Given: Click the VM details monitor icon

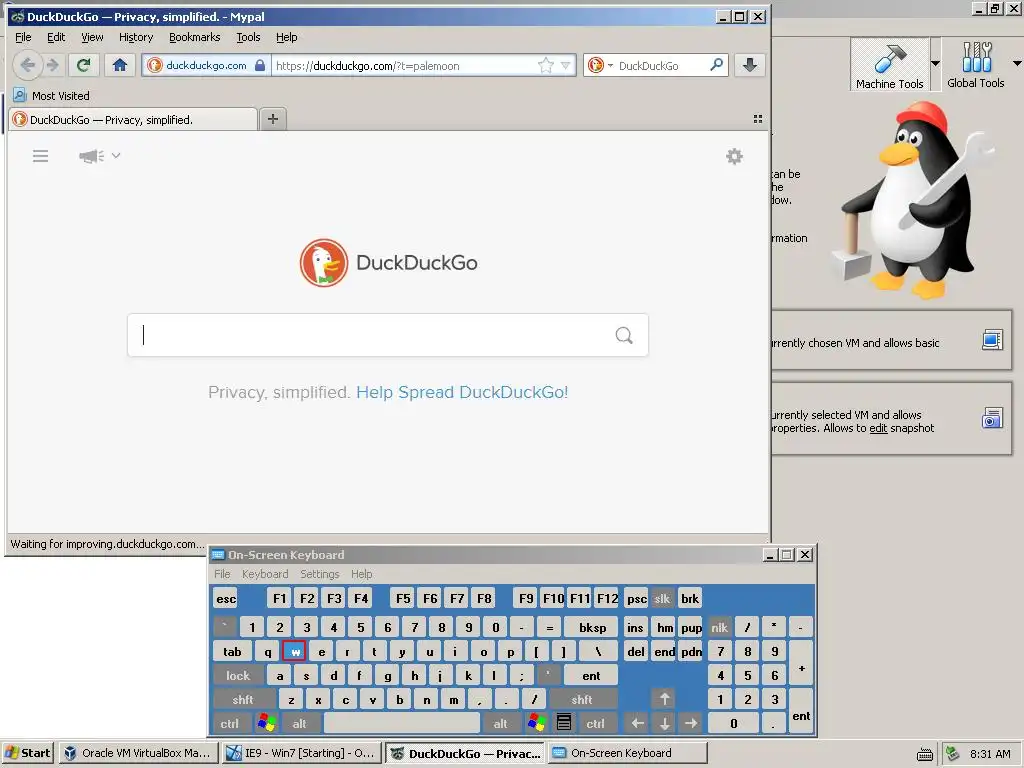Looking at the screenshot, I should point(992,340).
